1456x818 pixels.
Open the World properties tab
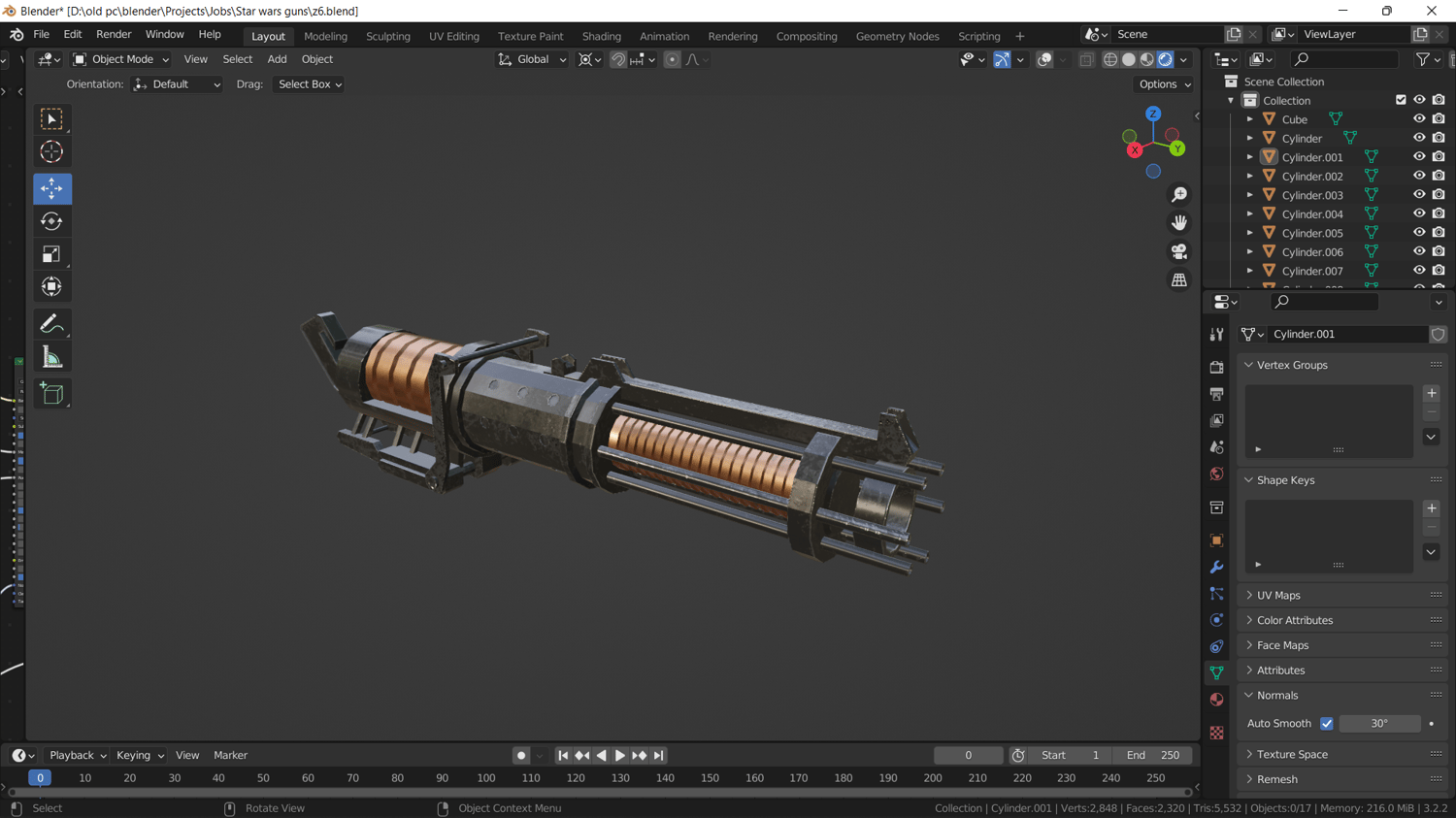[1216, 474]
